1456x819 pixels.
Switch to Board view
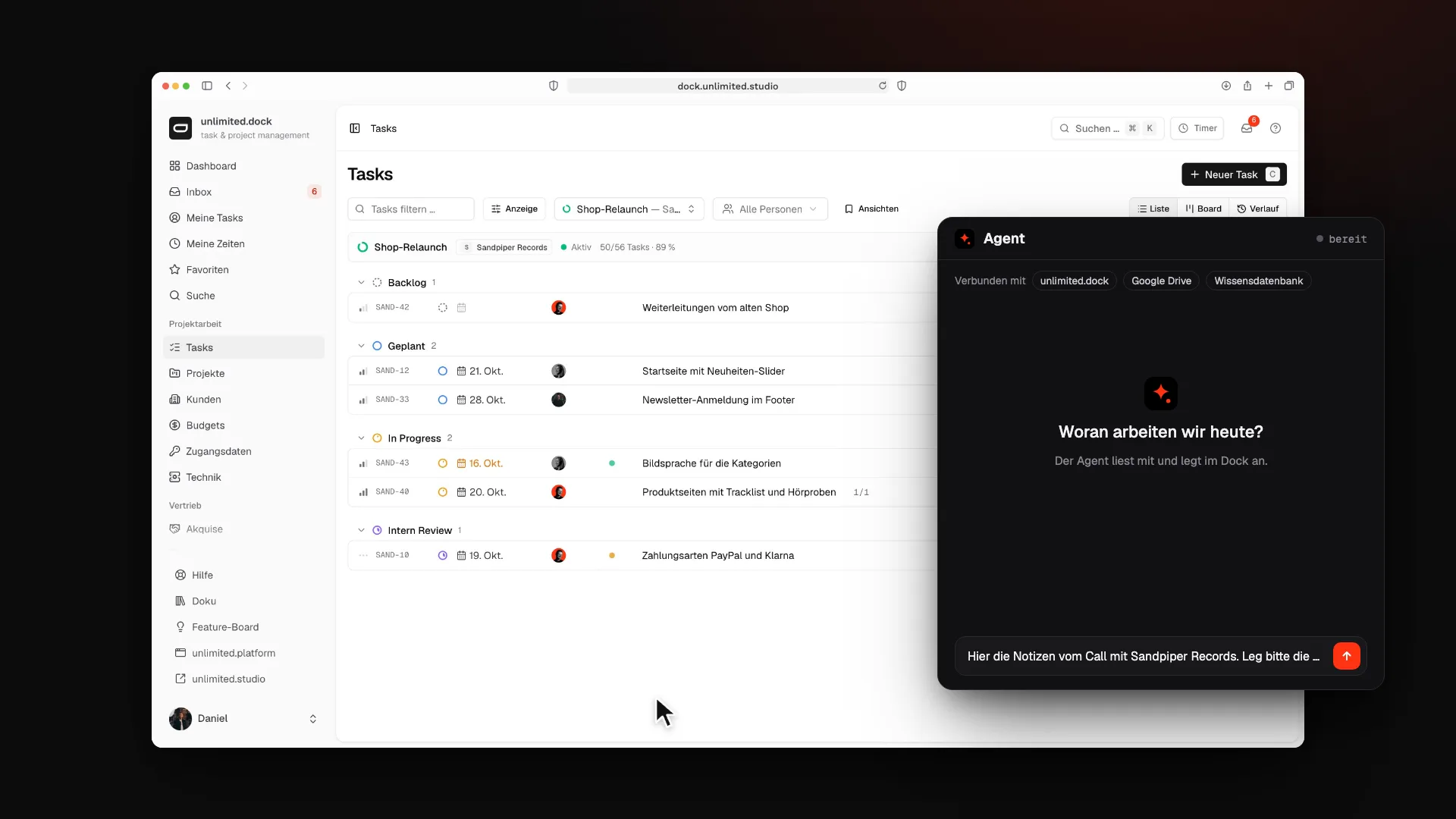(x=1203, y=209)
